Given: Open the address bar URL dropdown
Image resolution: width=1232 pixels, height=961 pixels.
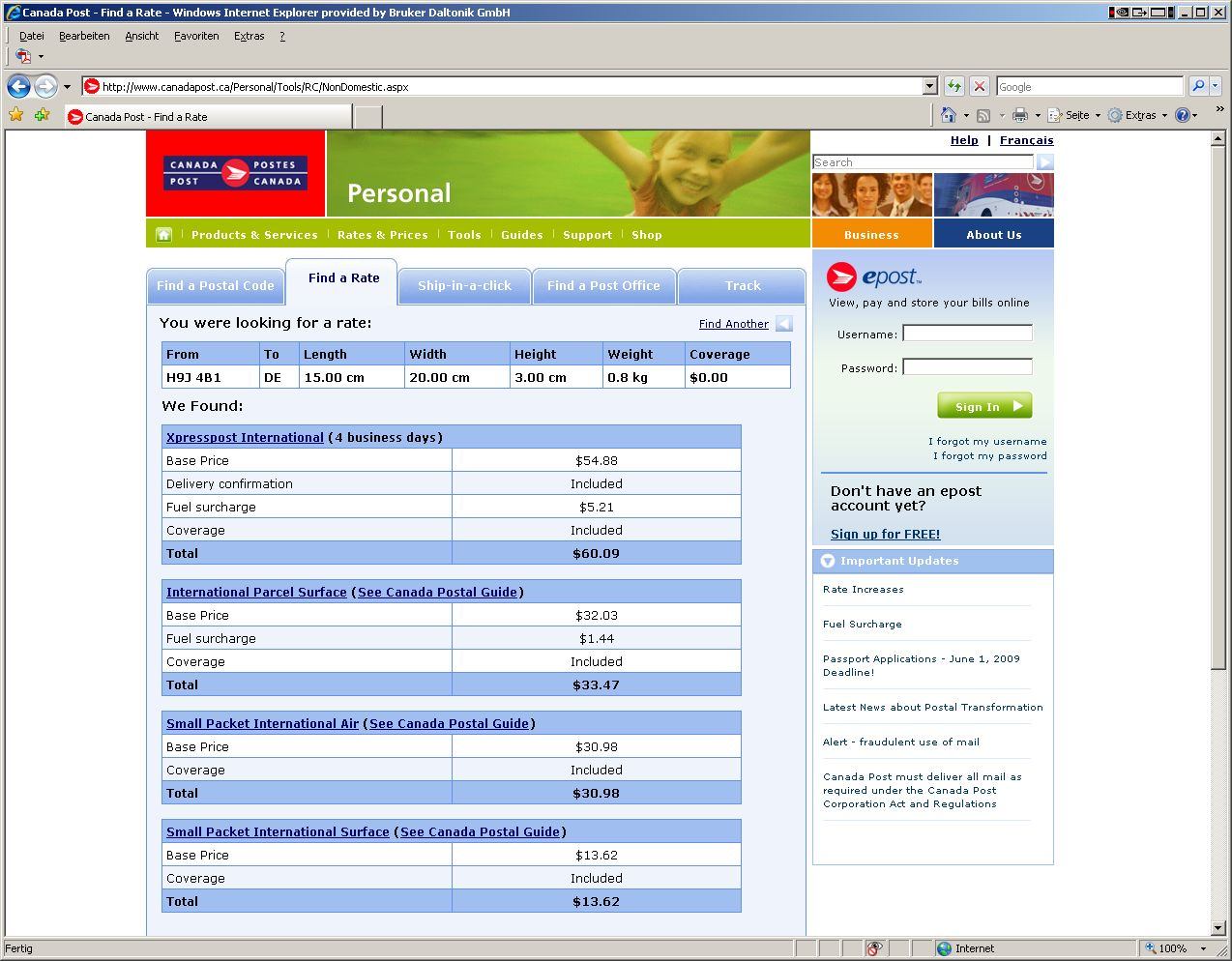Looking at the screenshot, I should click(x=929, y=86).
